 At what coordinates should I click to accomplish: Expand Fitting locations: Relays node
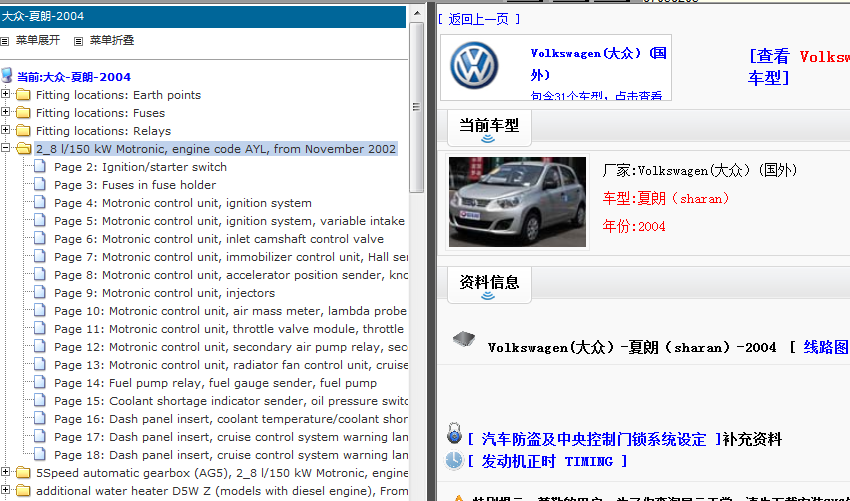click(5, 130)
